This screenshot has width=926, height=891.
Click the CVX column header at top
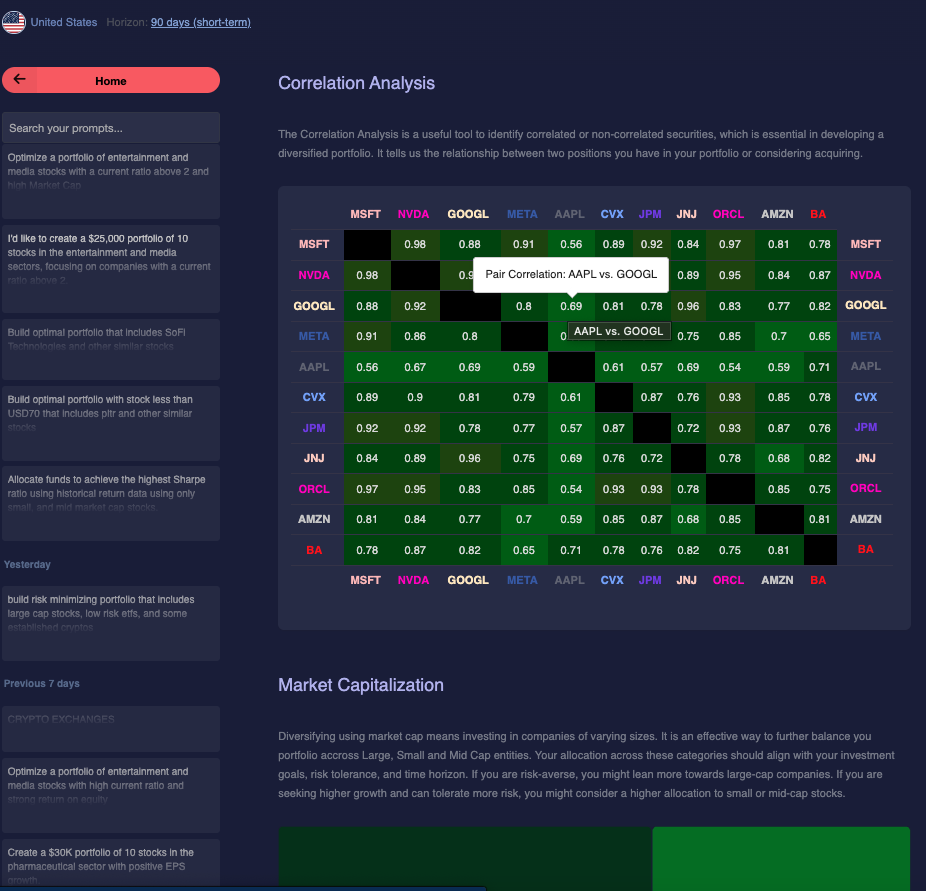612,214
